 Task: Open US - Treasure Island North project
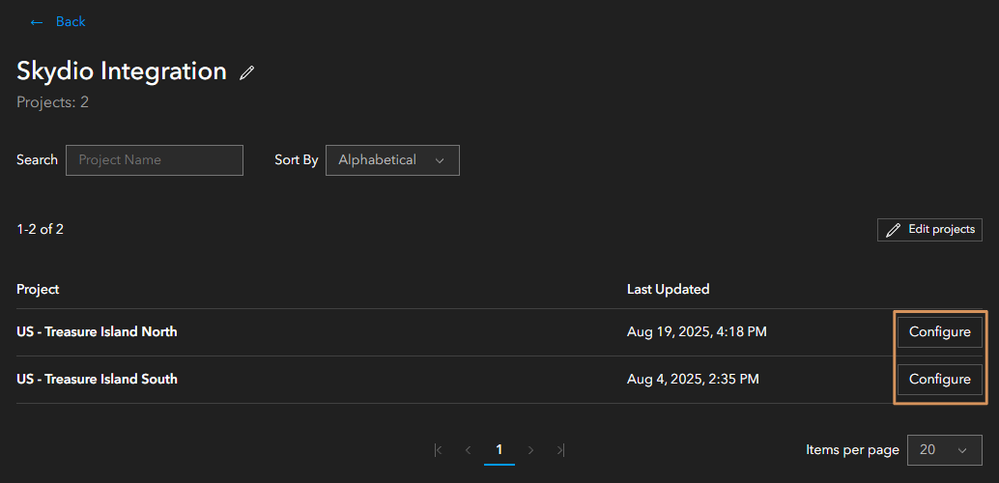97,332
